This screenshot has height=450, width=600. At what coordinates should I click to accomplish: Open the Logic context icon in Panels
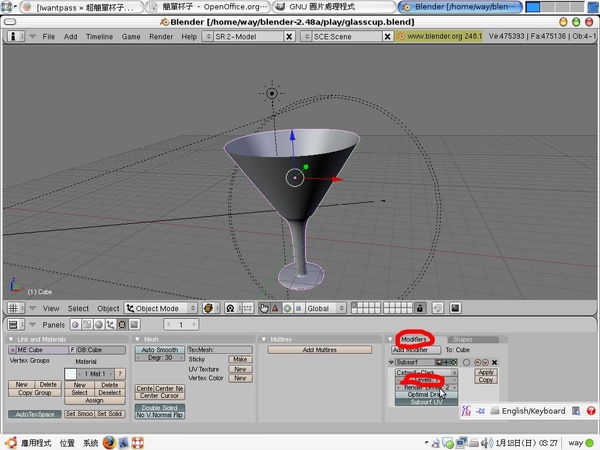click(x=75, y=325)
